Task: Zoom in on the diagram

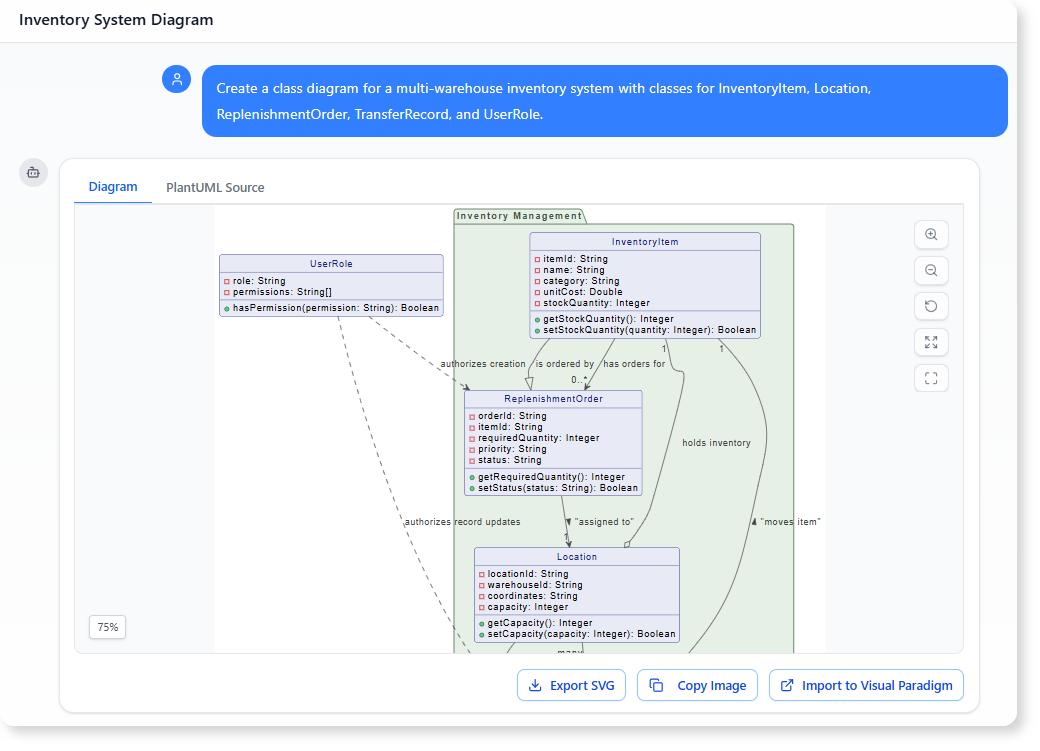Action: (931, 234)
